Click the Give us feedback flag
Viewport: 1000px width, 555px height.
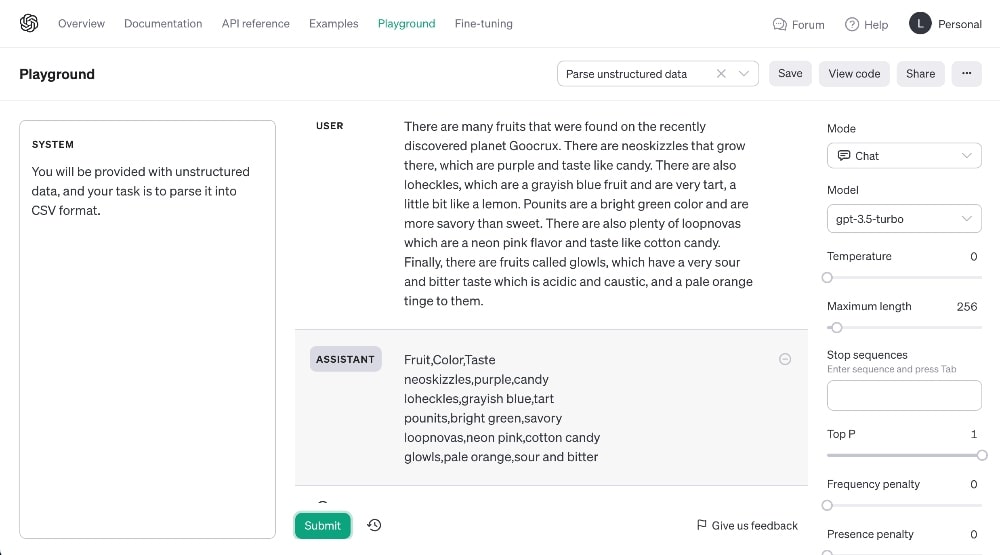coord(702,525)
